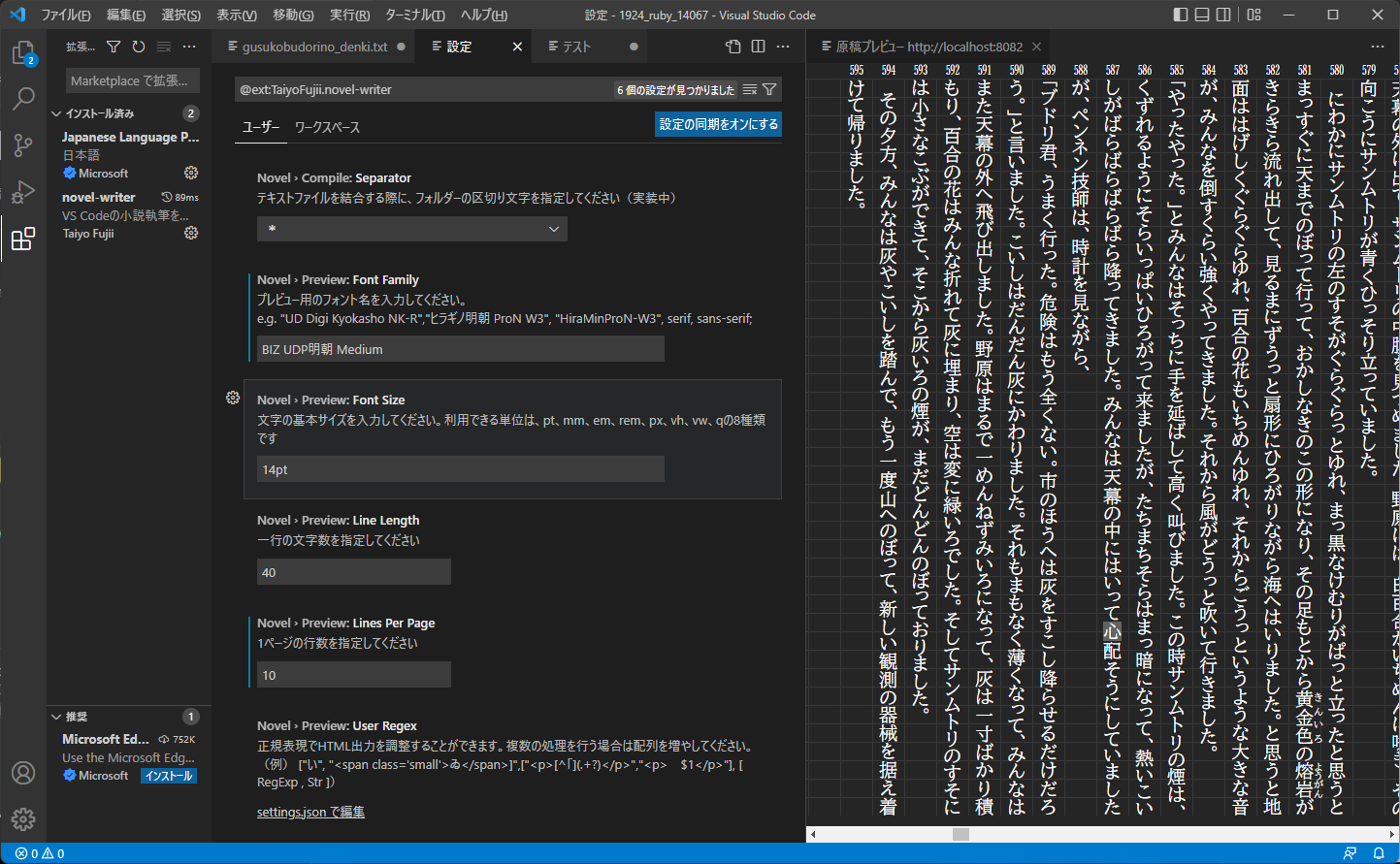Open the ターミナル menu
The width and height of the screenshot is (1400, 864).
click(x=415, y=15)
